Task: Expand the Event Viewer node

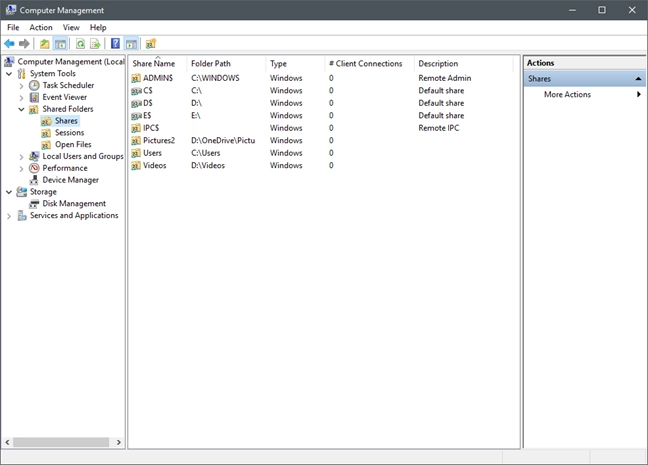Action: [21, 98]
